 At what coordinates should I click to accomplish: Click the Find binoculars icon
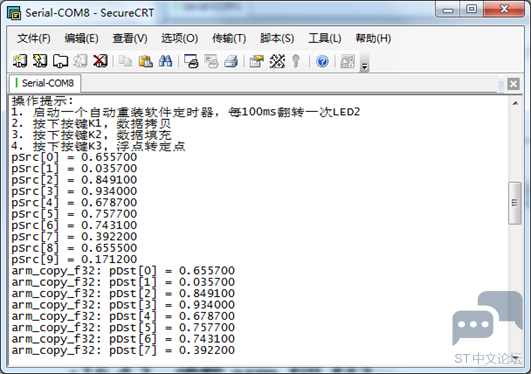click(x=166, y=61)
